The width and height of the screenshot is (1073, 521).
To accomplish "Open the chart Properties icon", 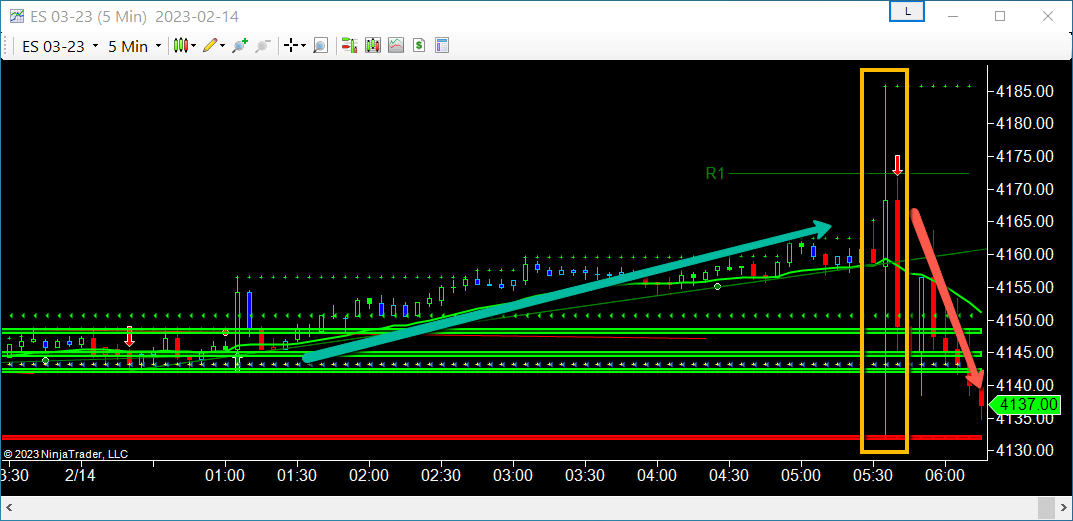I will click(441, 46).
